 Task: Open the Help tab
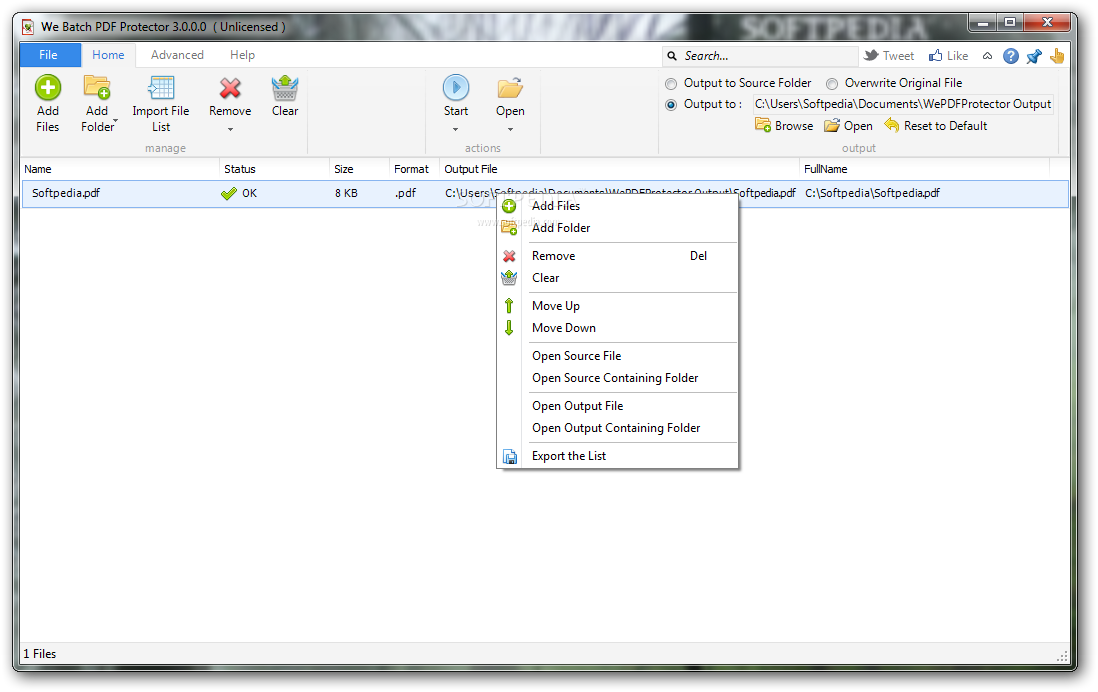(242, 55)
